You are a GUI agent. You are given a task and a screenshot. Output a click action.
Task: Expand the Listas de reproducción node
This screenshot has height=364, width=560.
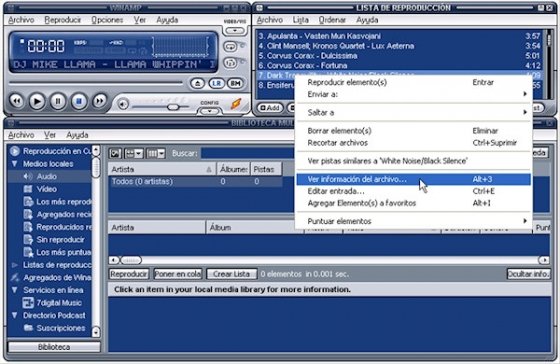coord(15,265)
